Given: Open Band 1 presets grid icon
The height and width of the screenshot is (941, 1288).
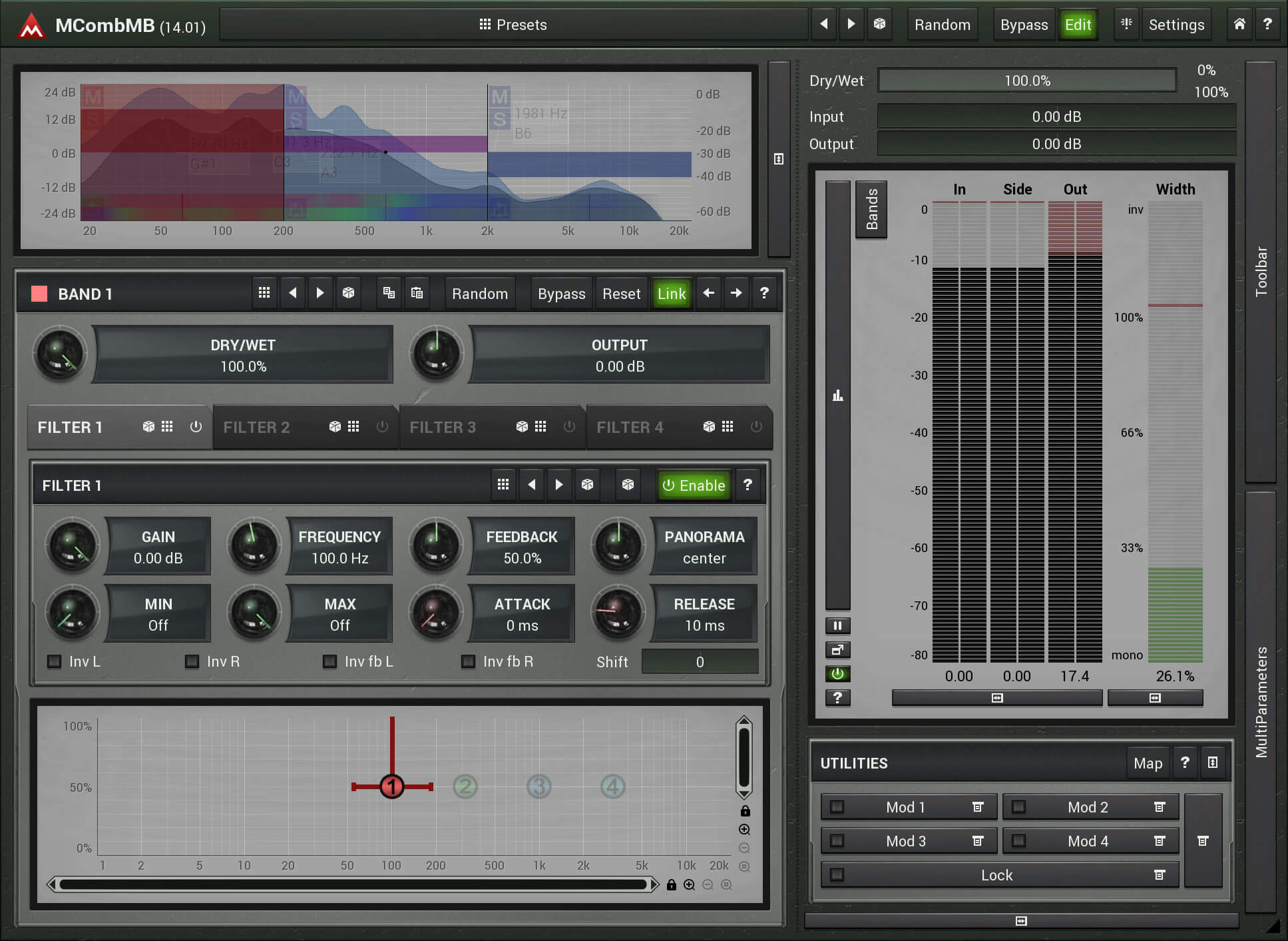Looking at the screenshot, I should click(x=264, y=293).
